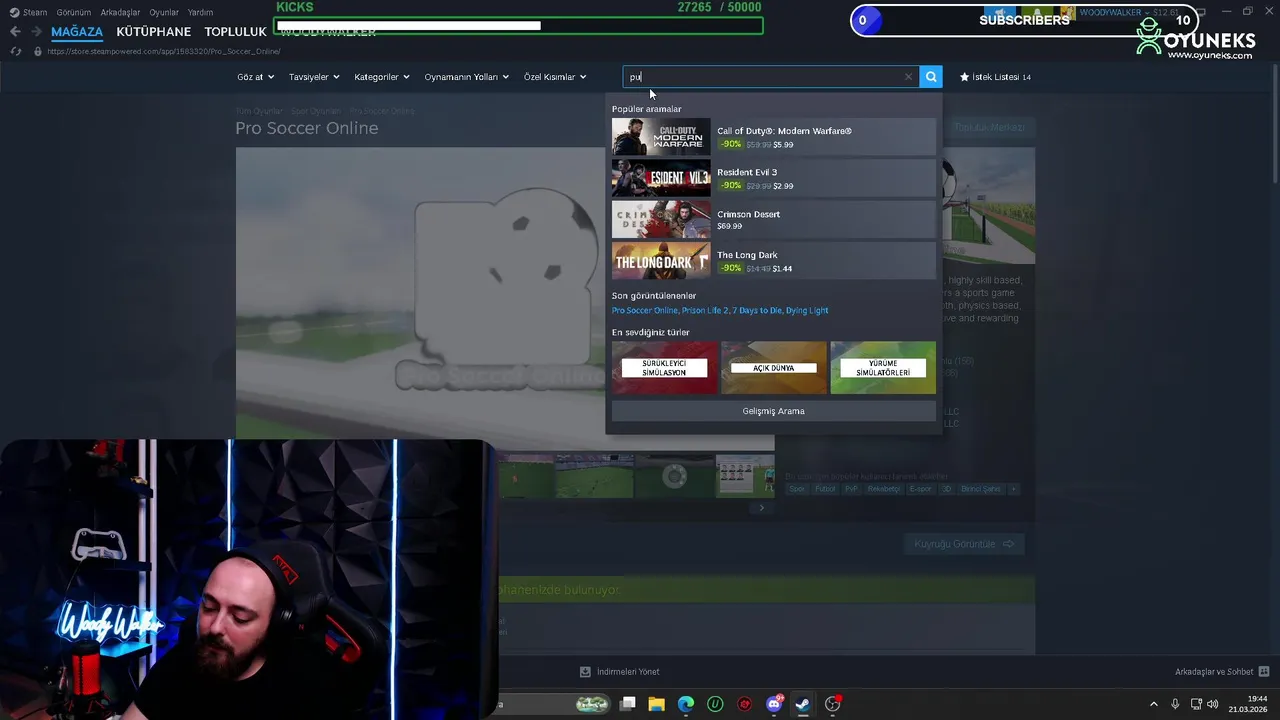Select the Crimson Desert search suggestion
The image size is (1280, 720).
(773, 220)
